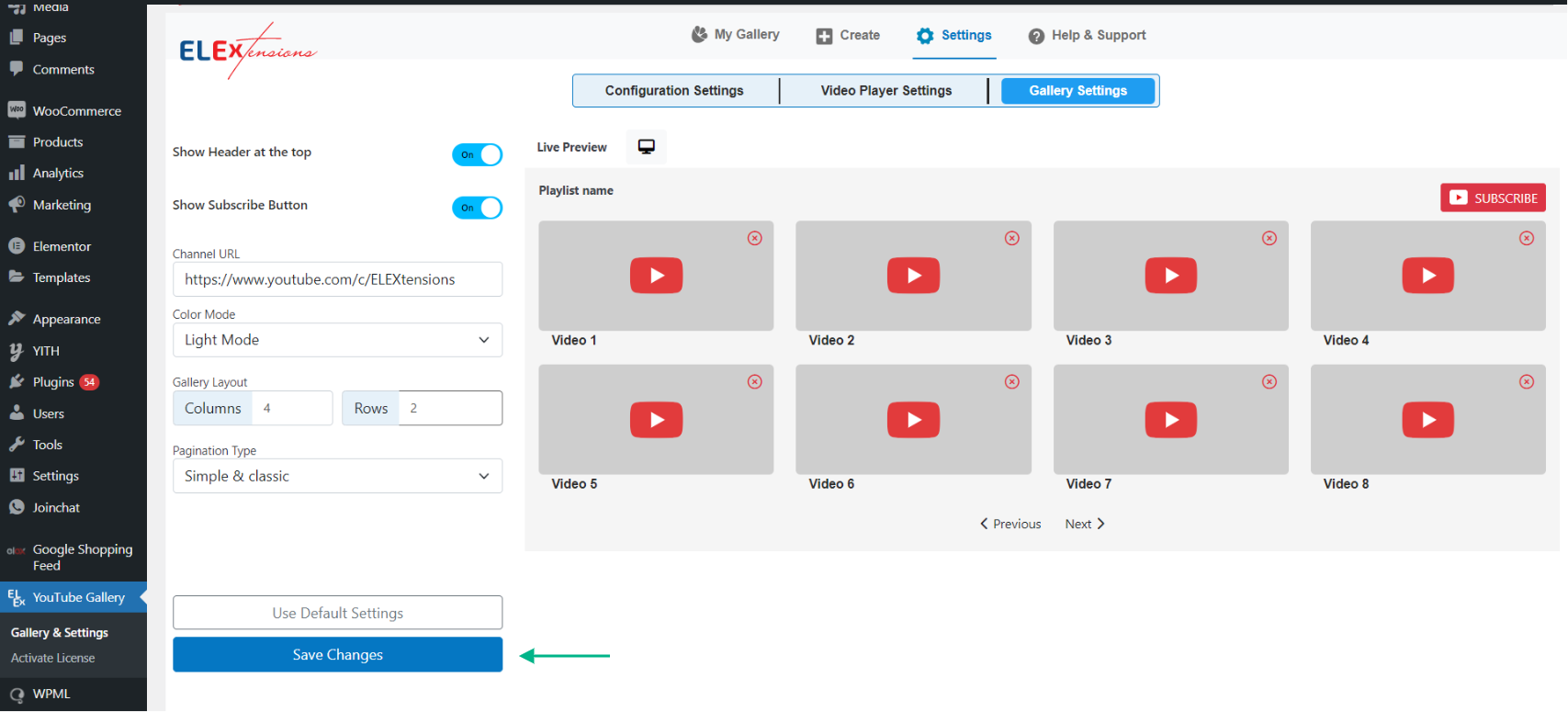Play Video 4 with its red play button
This screenshot has height=712, width=1568.
click(x=1428, y=276)
